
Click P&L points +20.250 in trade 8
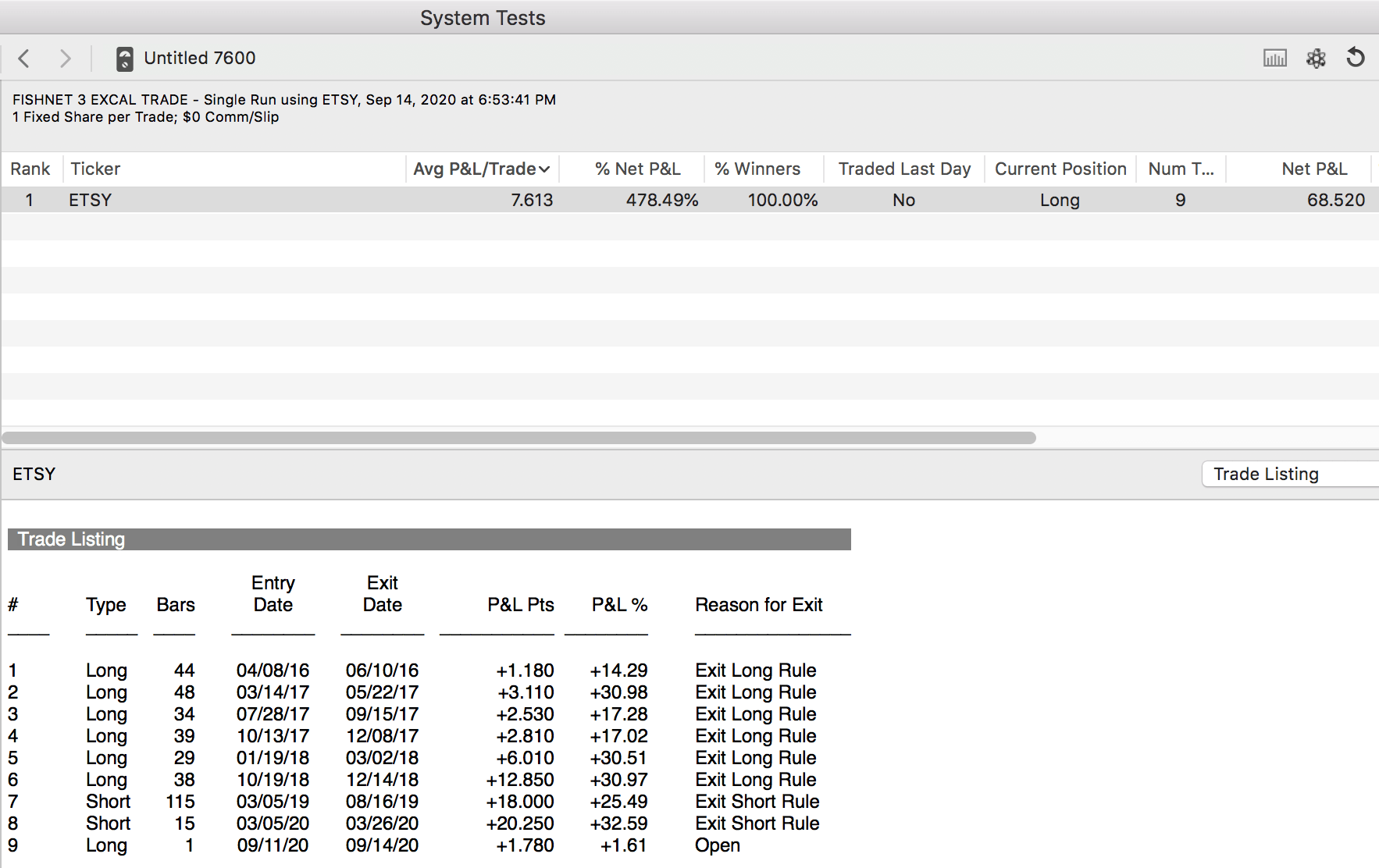520,824
